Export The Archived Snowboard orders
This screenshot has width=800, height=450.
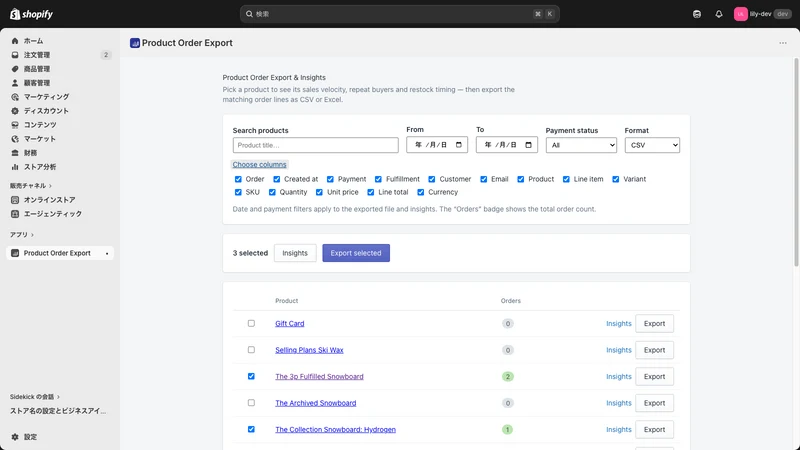click(x=654, y=403)
